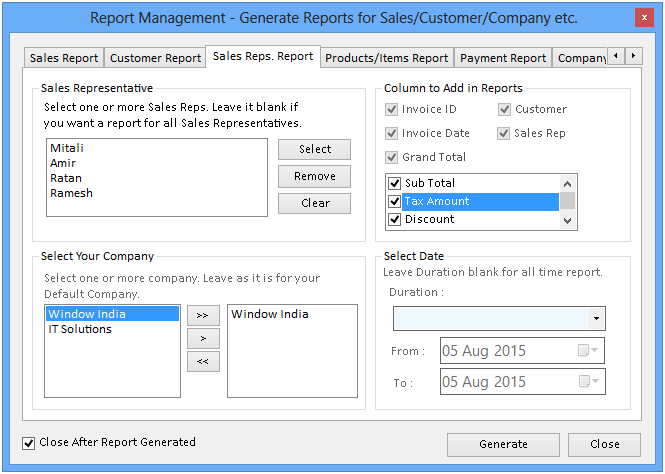Uncheck the Tax Amount column
The image size is (665, 474).
[394, 201]
